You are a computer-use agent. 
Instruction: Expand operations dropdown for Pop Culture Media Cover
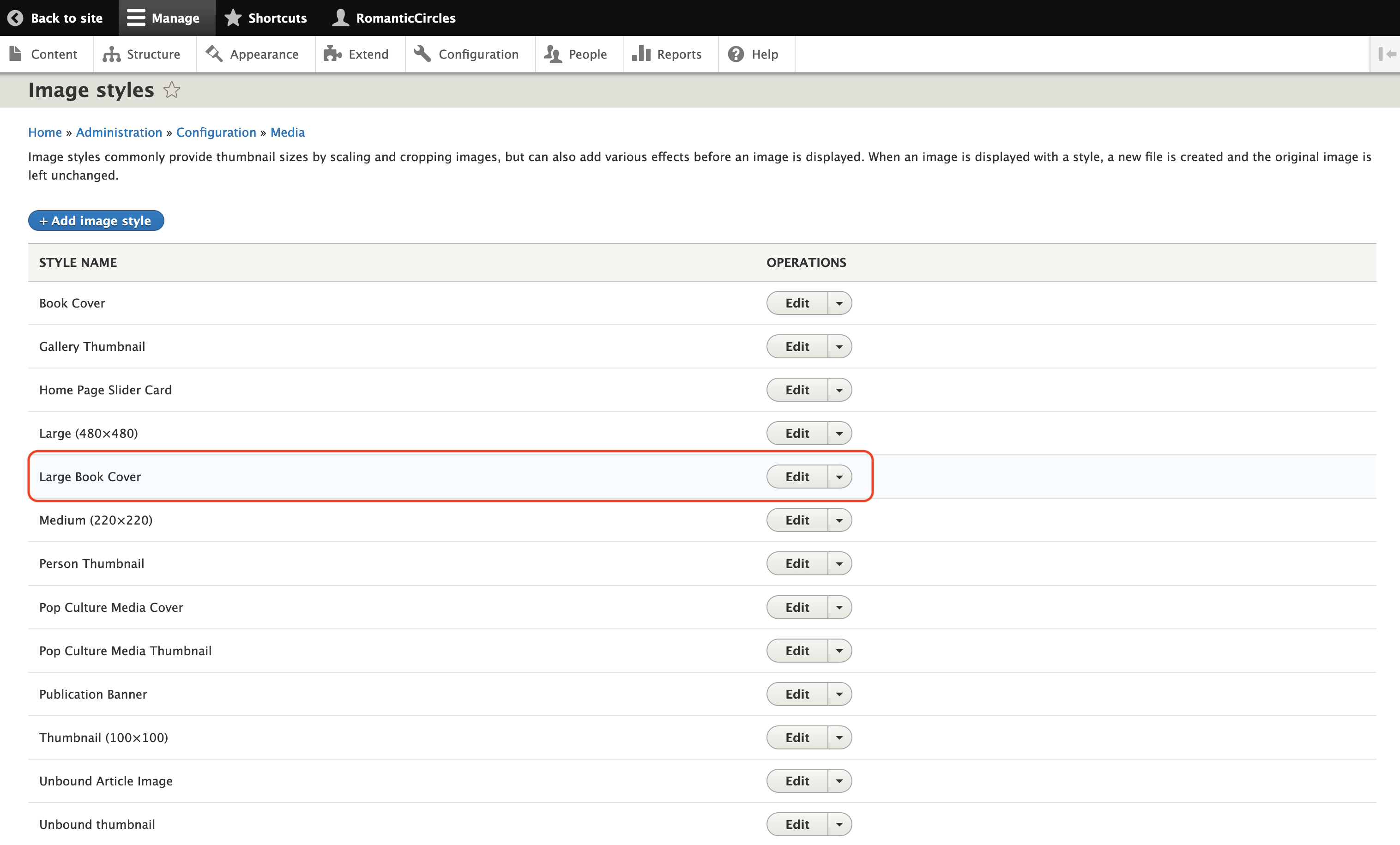click(x=839, y=608)
